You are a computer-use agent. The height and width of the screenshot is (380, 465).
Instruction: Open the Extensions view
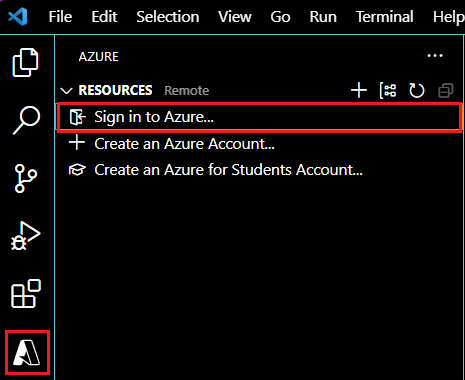point(26,294)
